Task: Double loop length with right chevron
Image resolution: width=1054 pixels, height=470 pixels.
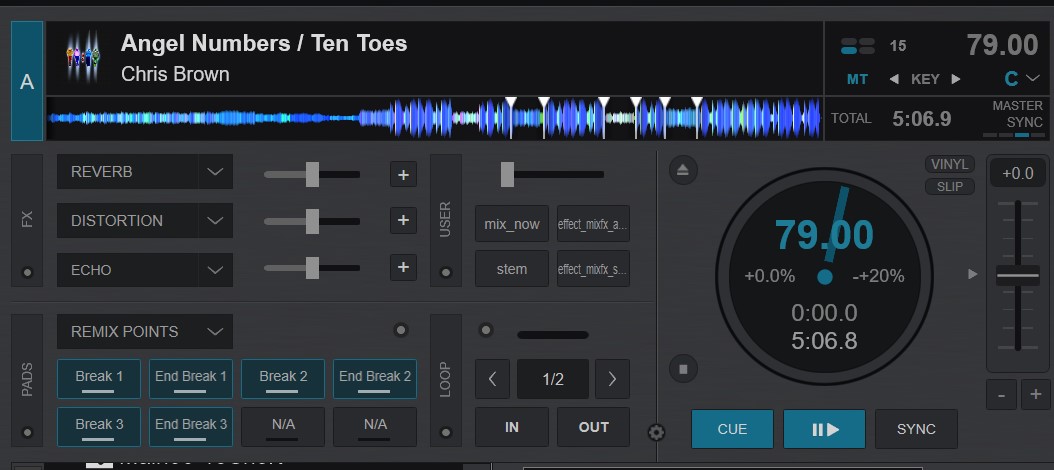Action: coord(612,379)
